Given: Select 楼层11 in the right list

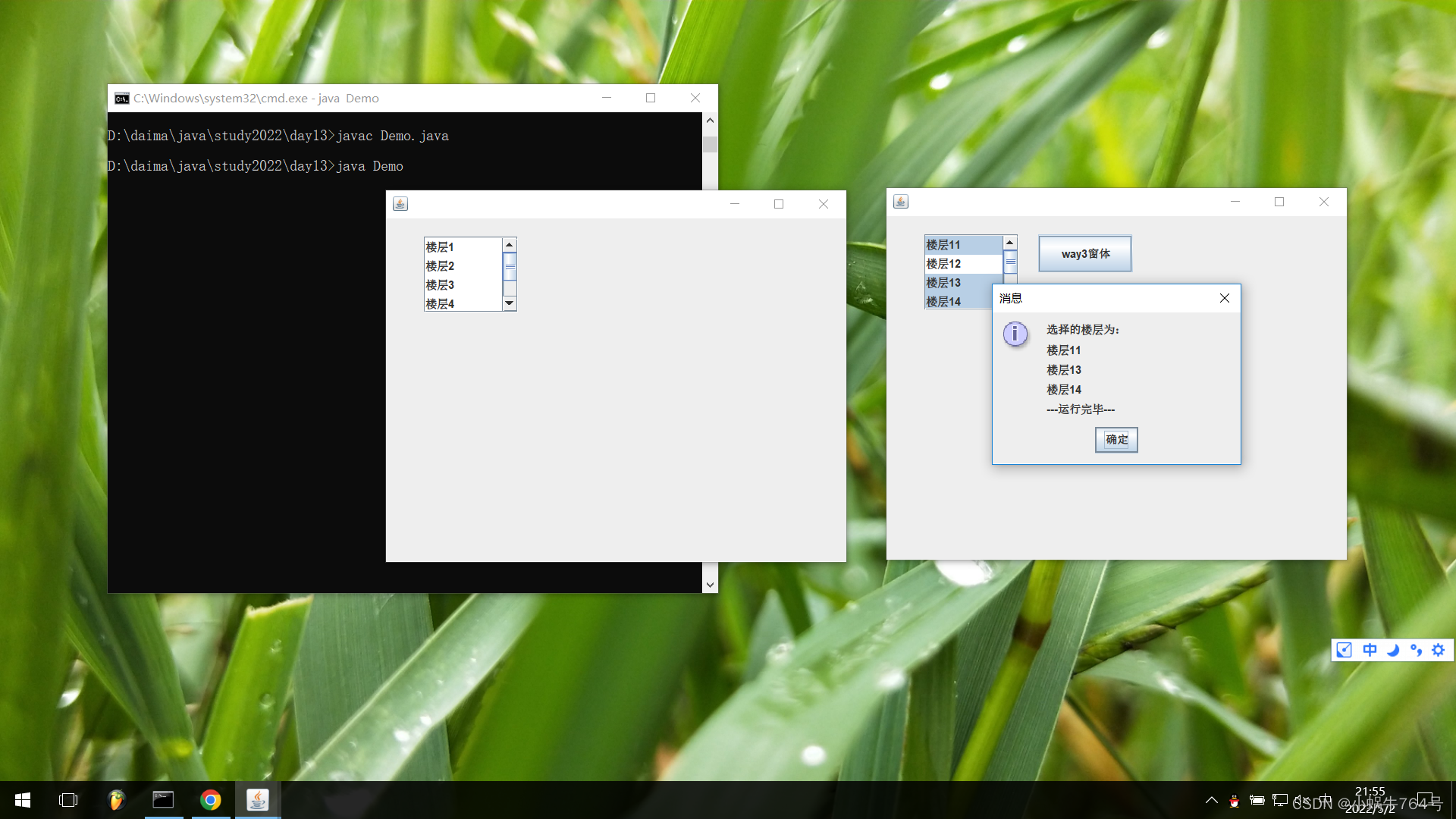Looking at the screenshot, I should click(963, 245).
